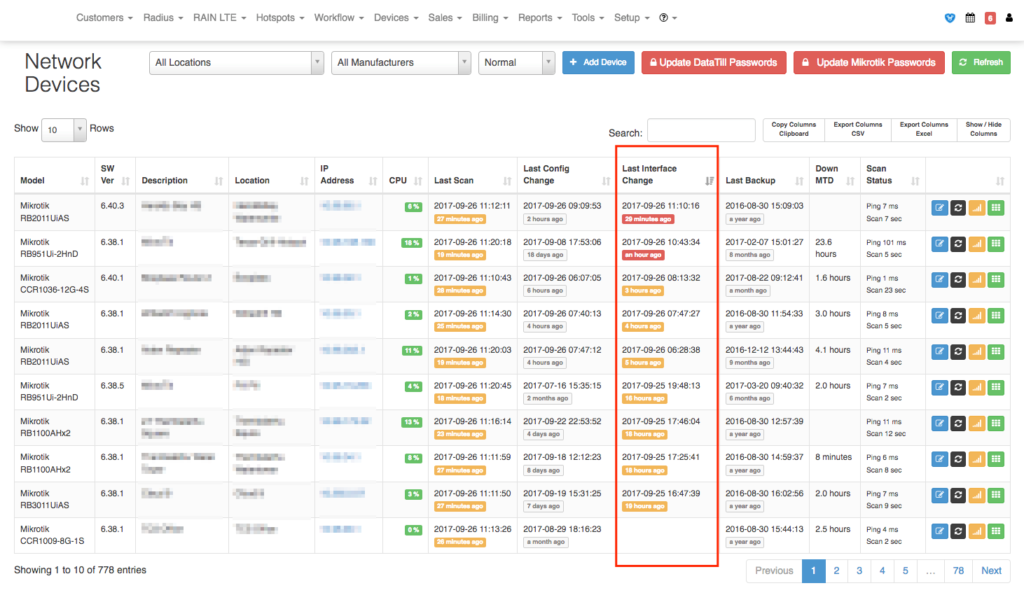Open the calendar icon in the top bar
1024x602 pixels.
pos(970,18)
